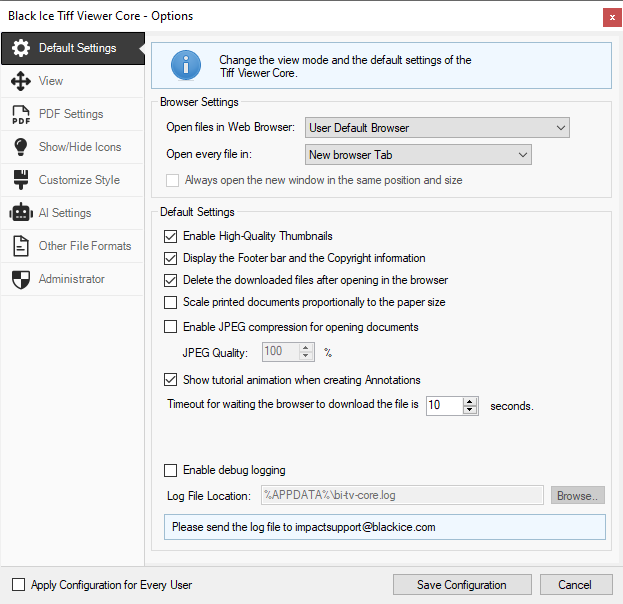Open PDF Settings via its PDF icon
This screenshot has height=604, width=623.
coord(20,114)
